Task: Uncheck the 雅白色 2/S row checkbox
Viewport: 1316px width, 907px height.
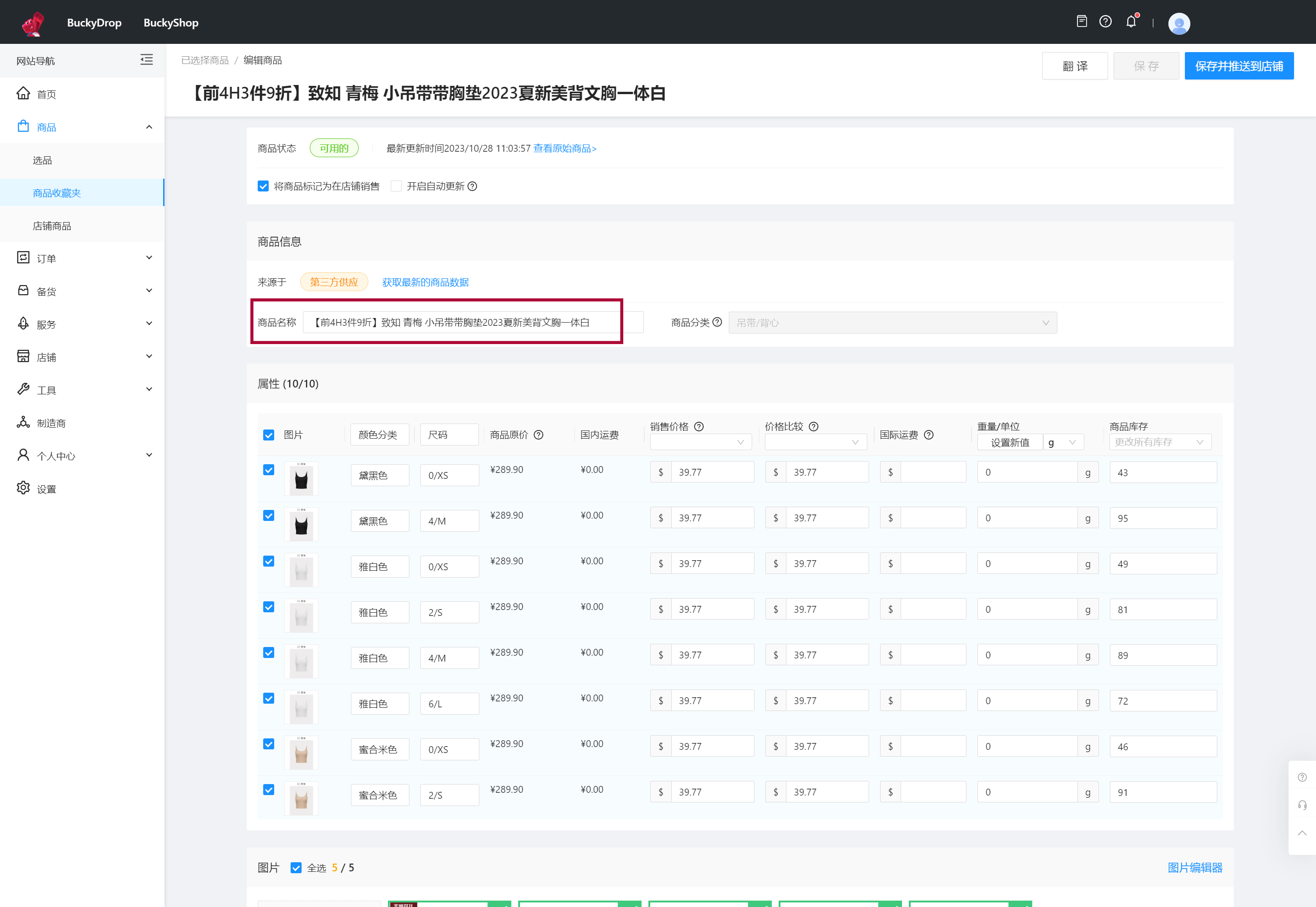Action: 269,607
